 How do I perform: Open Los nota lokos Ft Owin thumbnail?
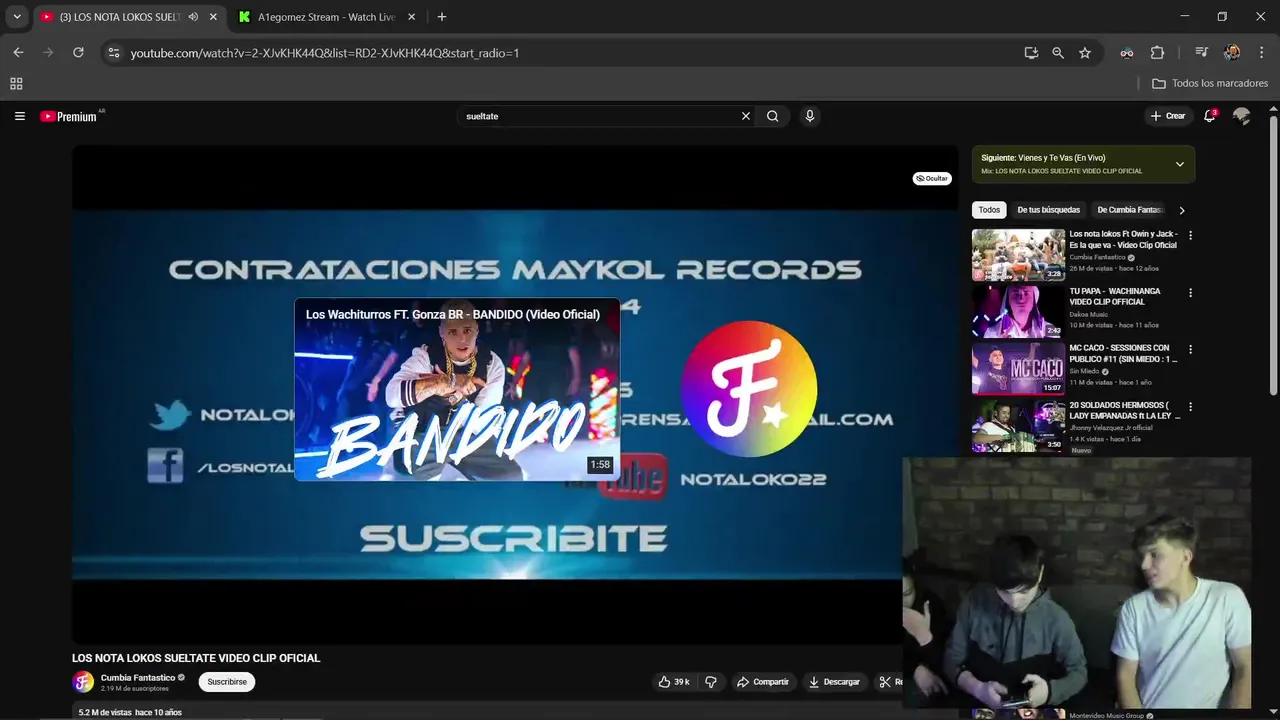pyautogui.click(x=1018, y=255)
